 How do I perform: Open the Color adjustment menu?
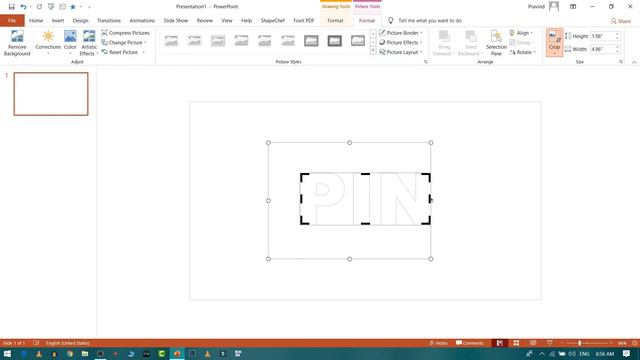coord(70,43)
